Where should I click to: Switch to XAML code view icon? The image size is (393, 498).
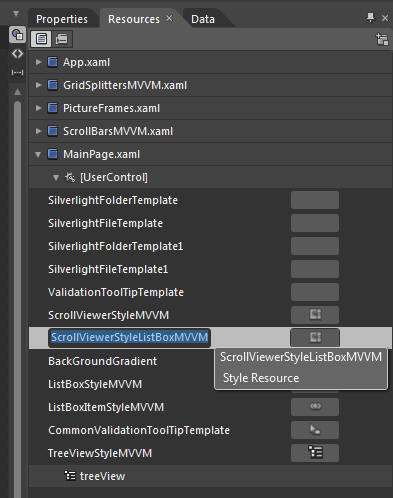(x=17, y=54)
